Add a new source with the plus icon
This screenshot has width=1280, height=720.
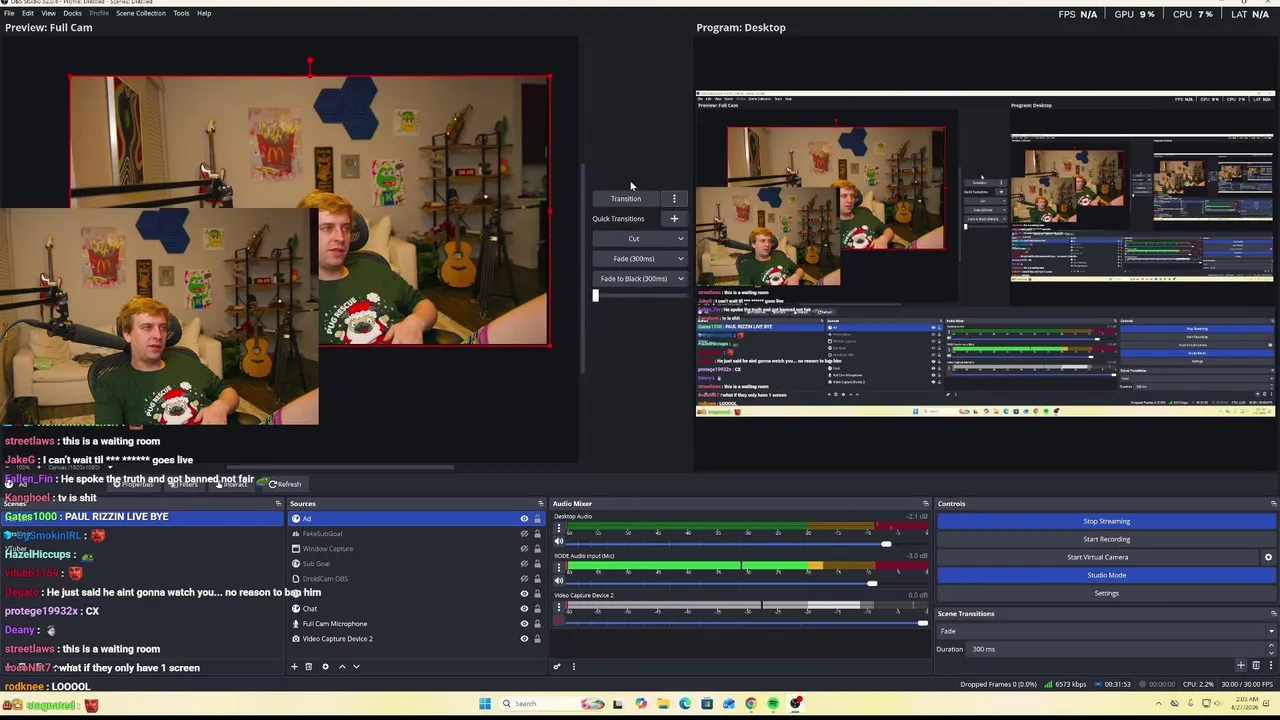(294, 666)
